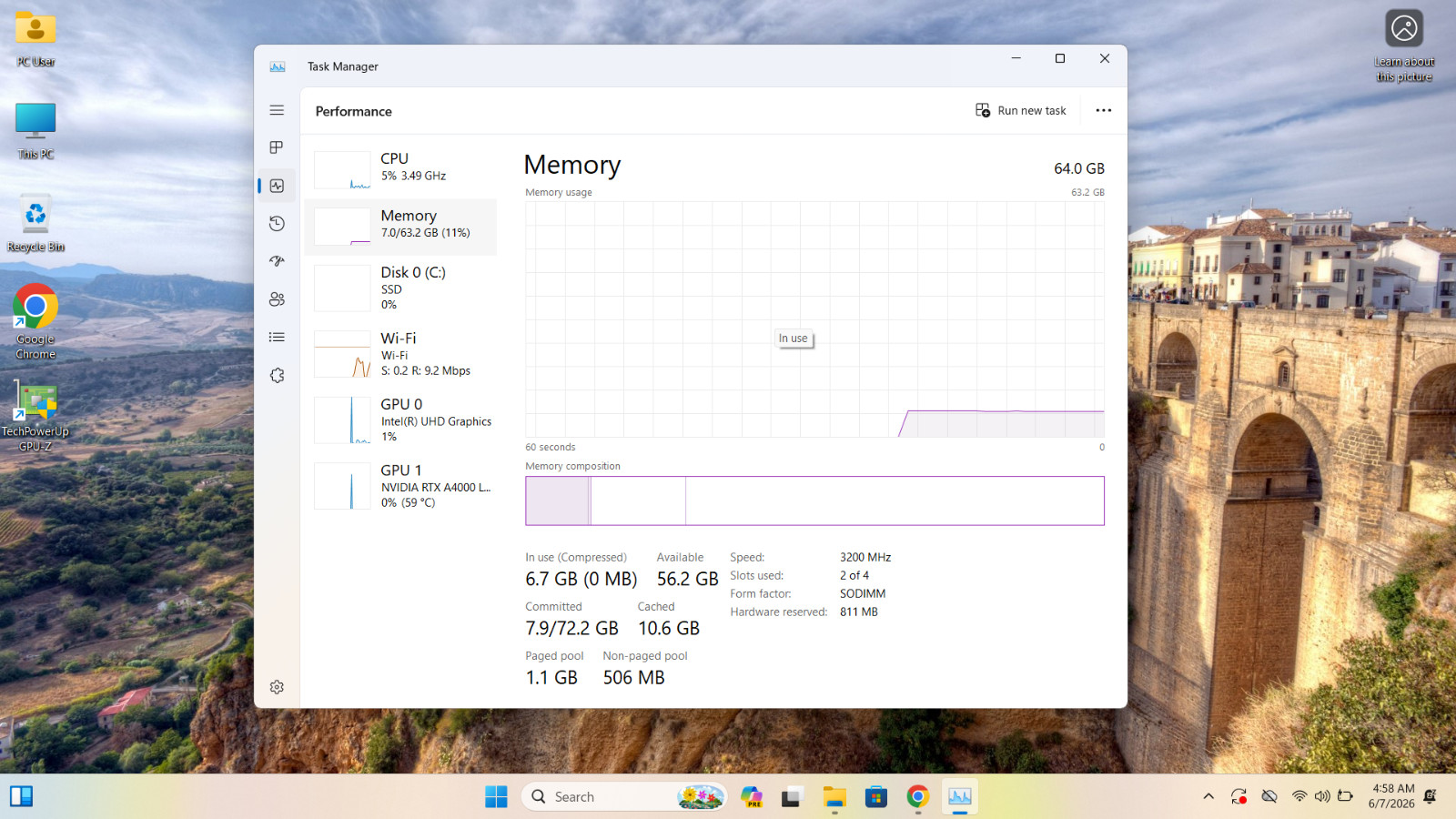Open Task Manager hamburger navigation menu

click(x=277, y=110)
